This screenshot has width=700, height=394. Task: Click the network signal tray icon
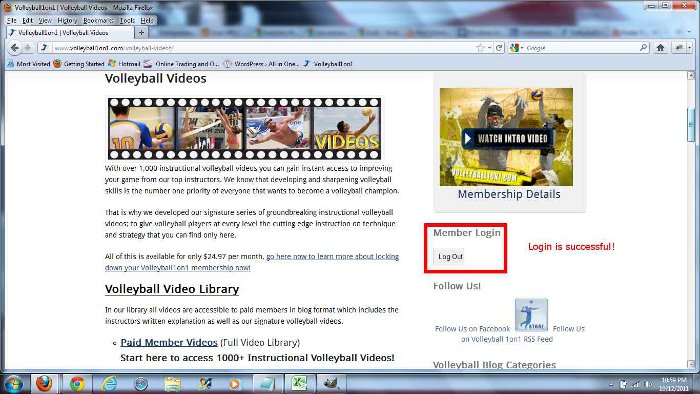[636, 384]
